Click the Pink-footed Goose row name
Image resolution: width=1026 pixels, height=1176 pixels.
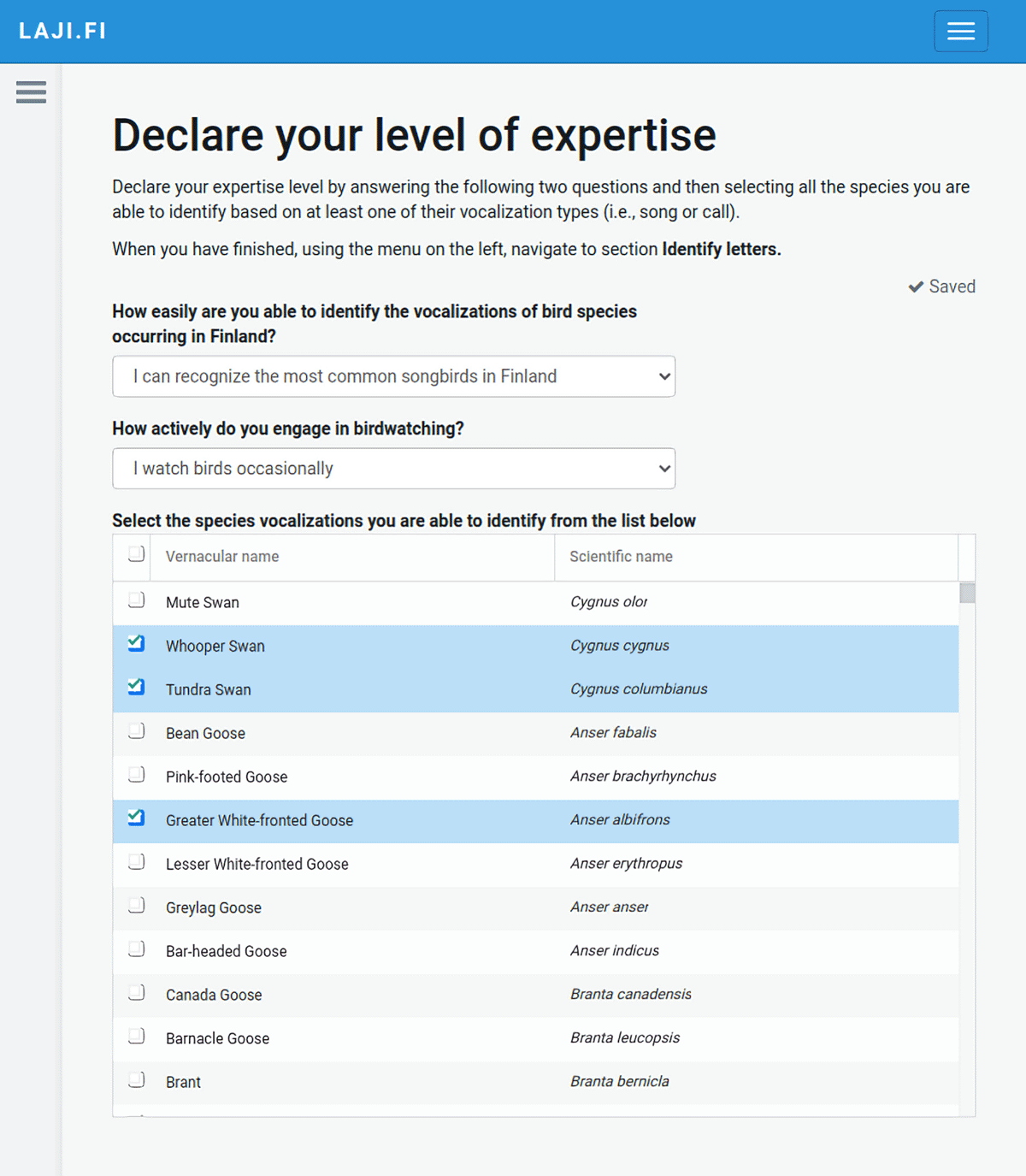(227, 777)
